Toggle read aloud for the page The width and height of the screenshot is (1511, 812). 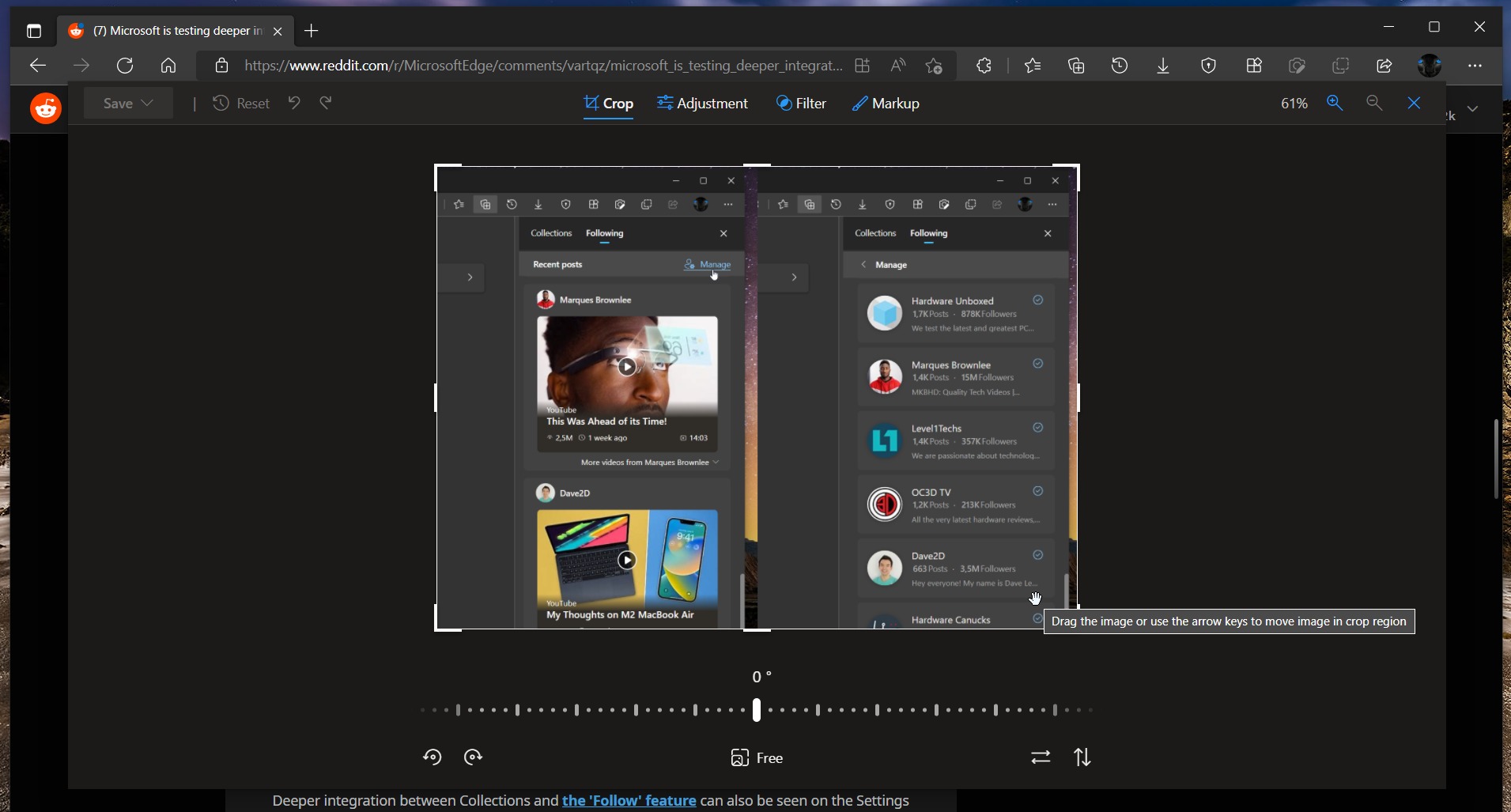click(x=898, y=66)
